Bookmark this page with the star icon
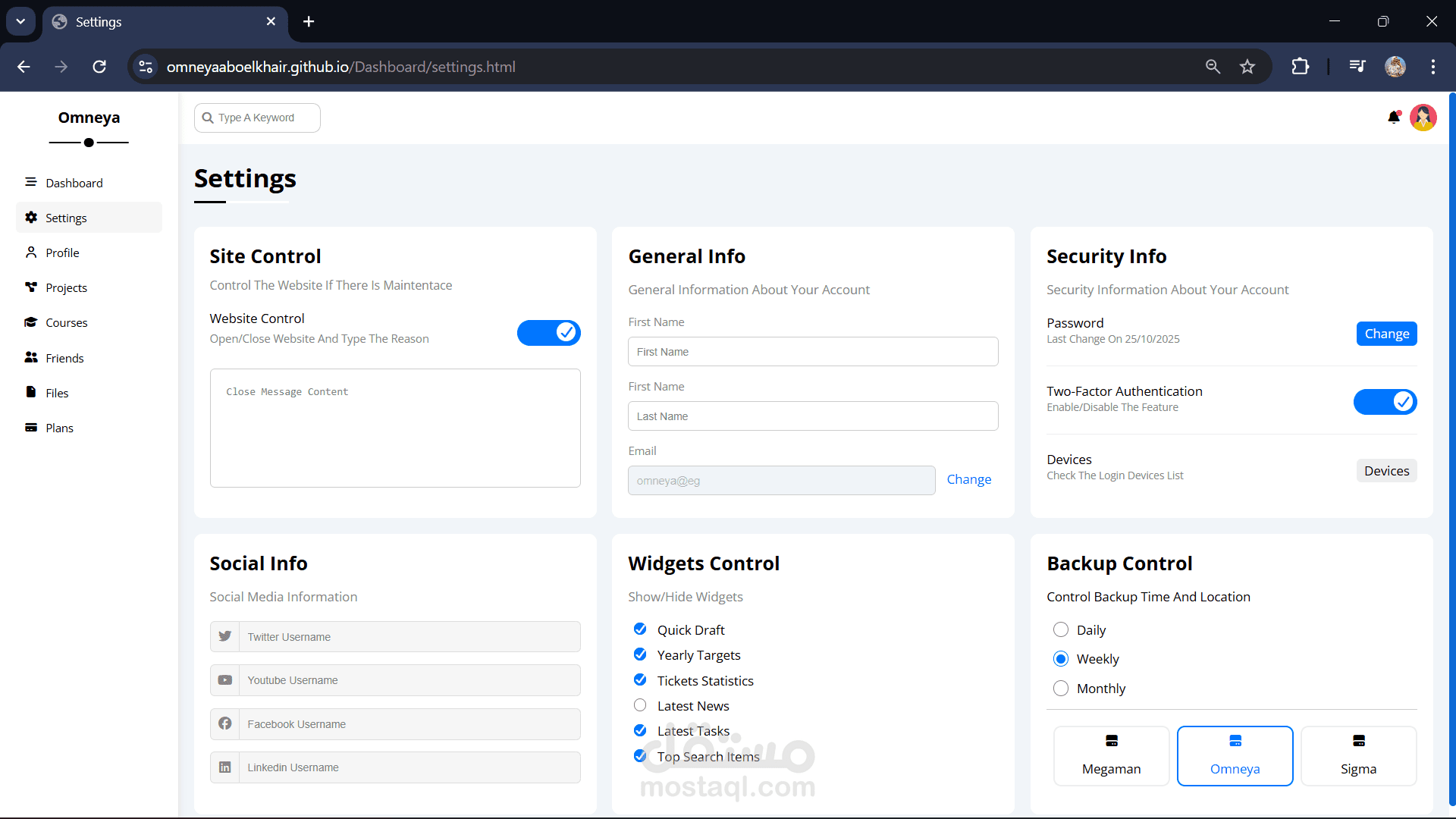 [x=1247, y=67]
